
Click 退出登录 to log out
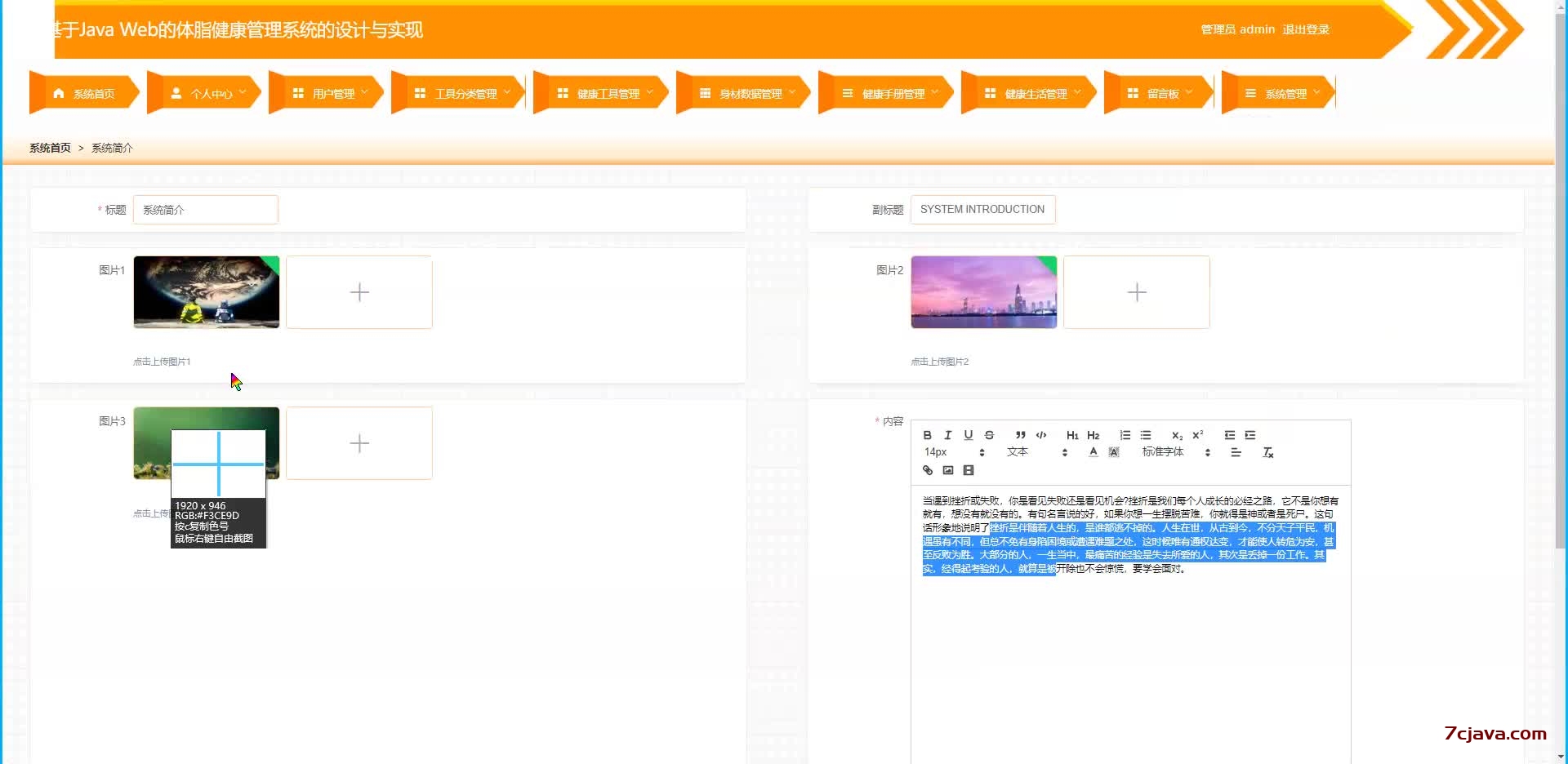point(1306,29)
